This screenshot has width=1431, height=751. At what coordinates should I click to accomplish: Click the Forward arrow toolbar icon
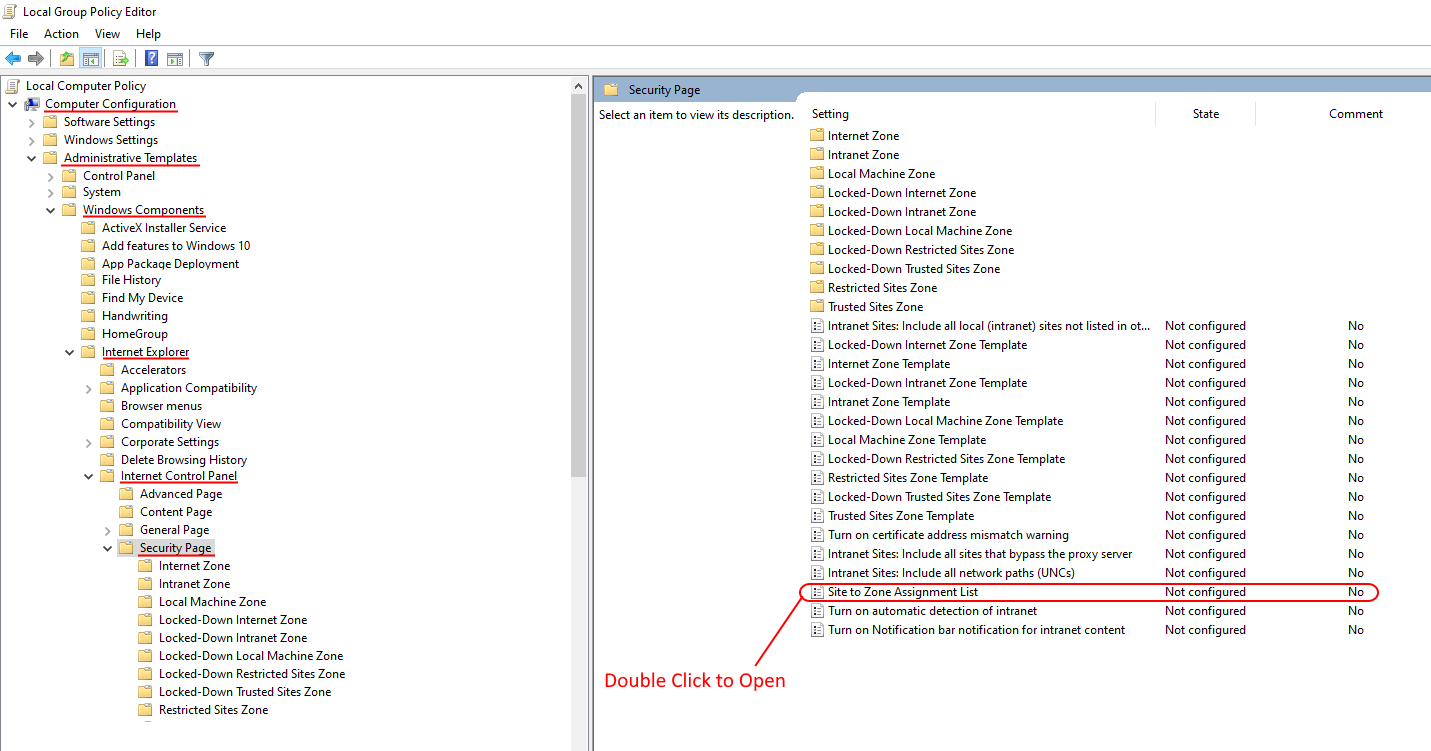(x=36, y=59)
